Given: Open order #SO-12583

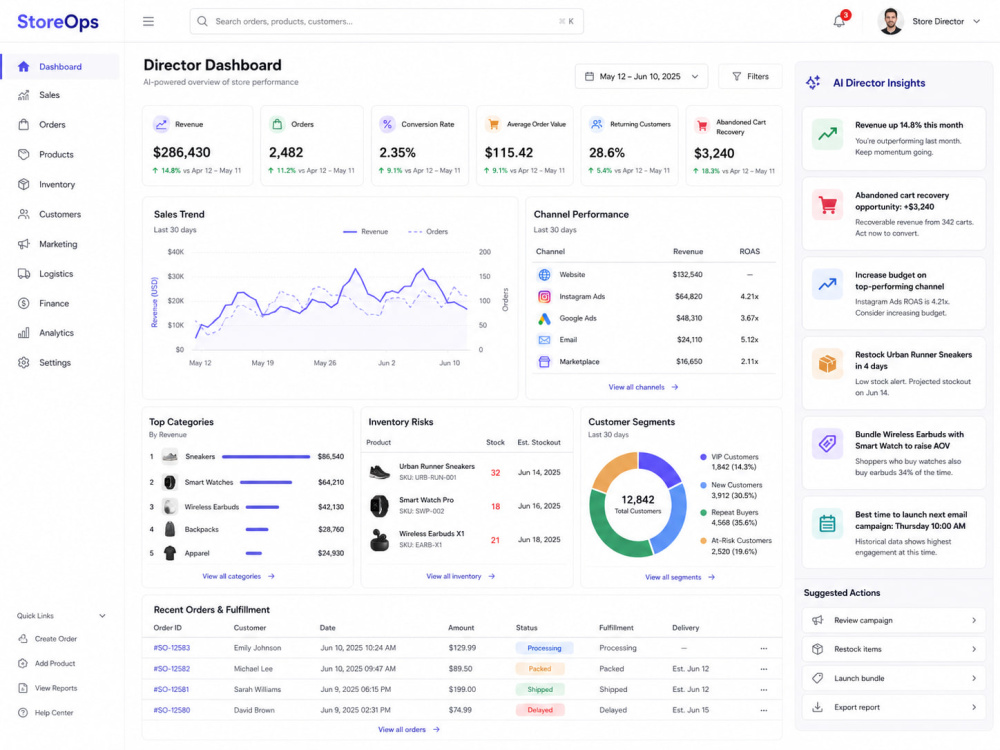Looking at the screenshot, I should click(x=172, y=648).
